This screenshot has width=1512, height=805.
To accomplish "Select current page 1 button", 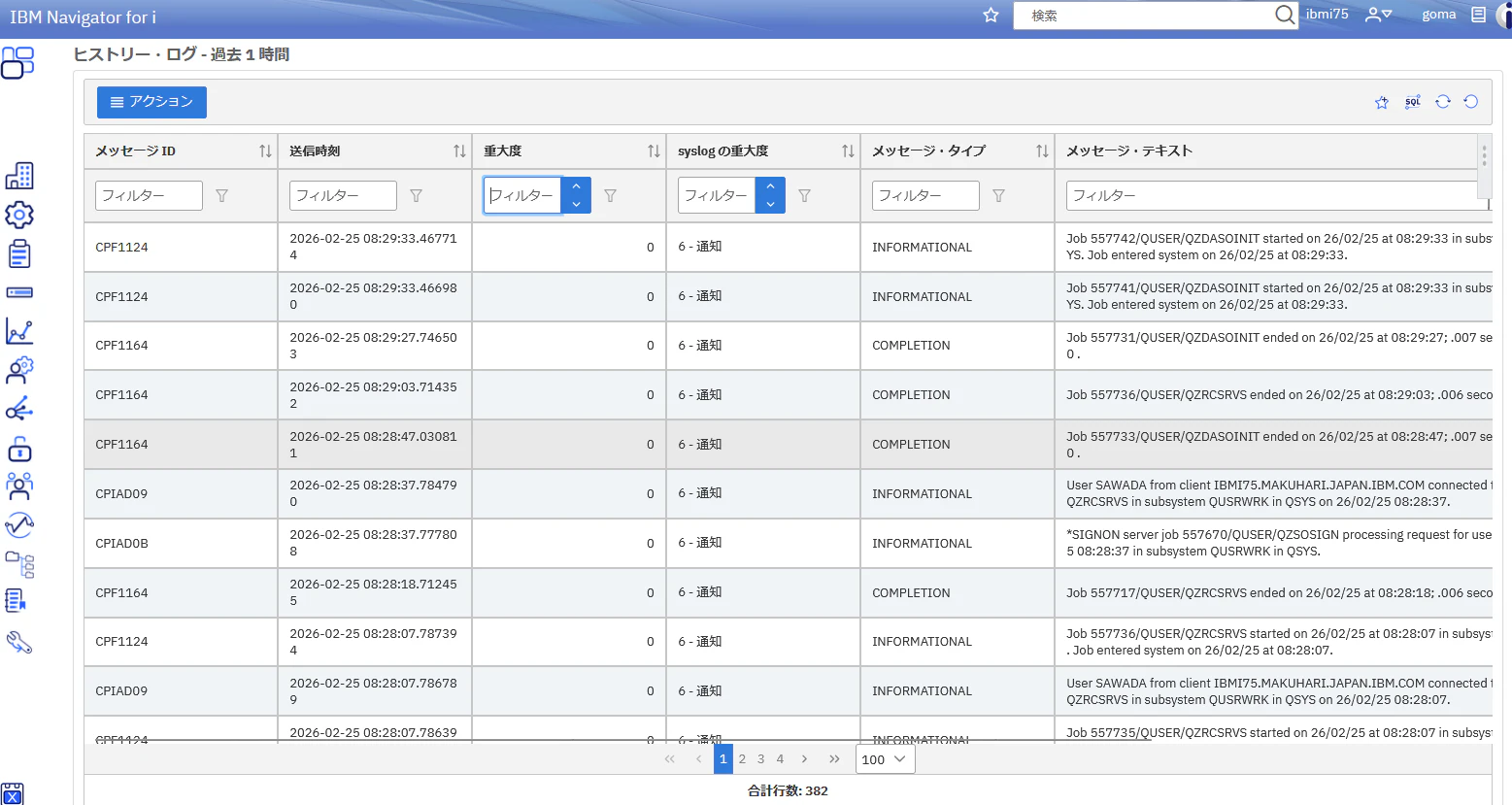I will coord(722,759).
